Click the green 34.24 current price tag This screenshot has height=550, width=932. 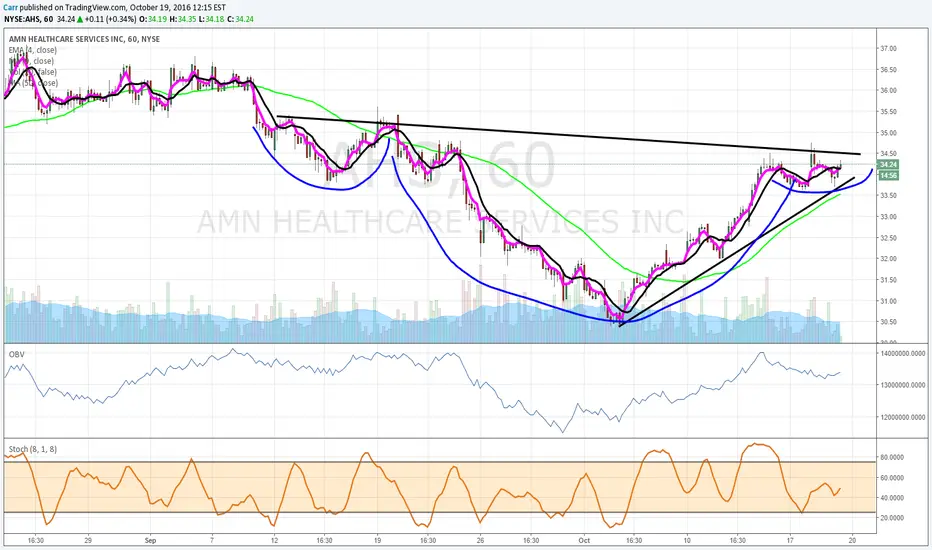[x=887, y=165]
